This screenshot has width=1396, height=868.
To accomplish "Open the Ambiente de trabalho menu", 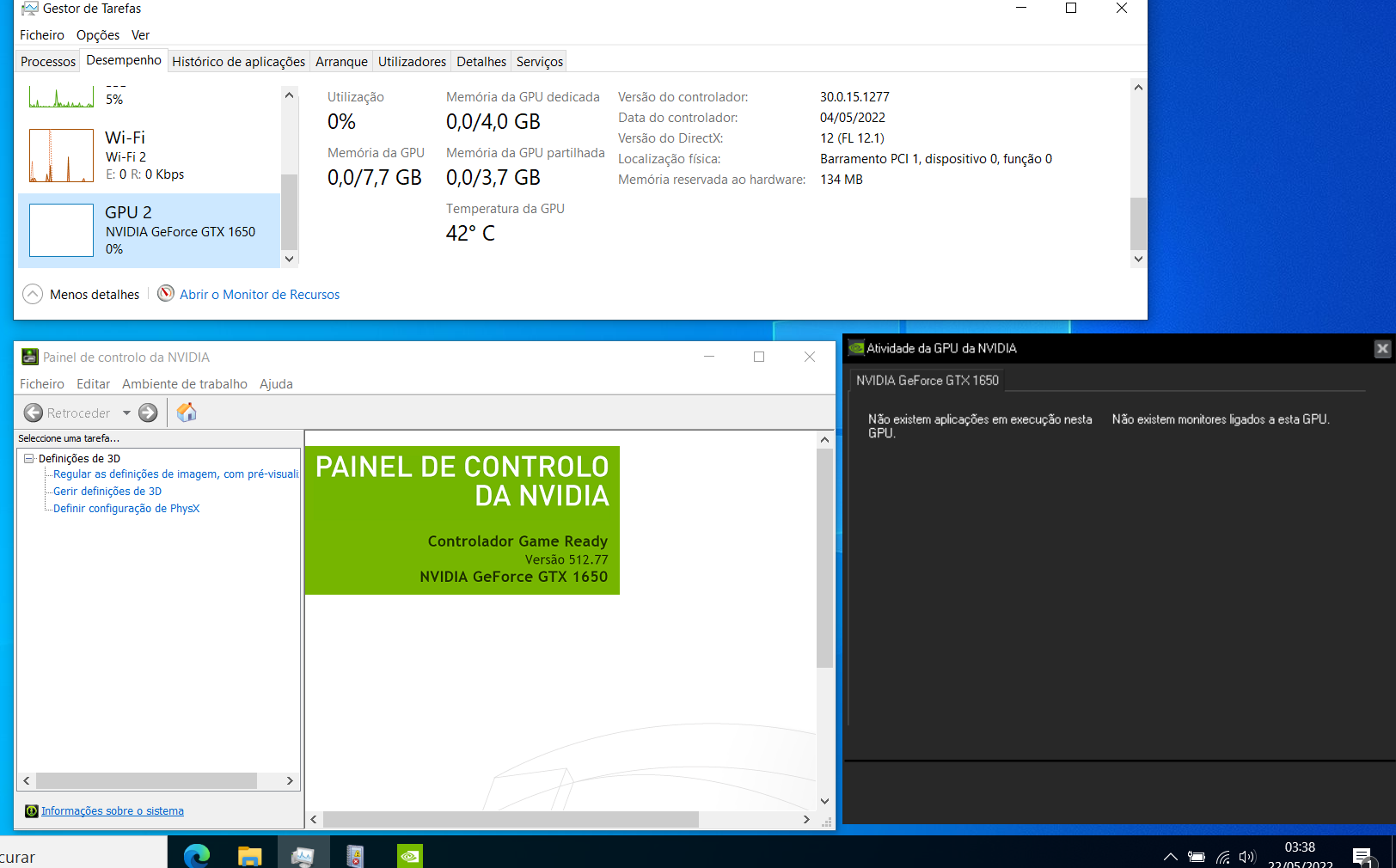I will (184, 384).
